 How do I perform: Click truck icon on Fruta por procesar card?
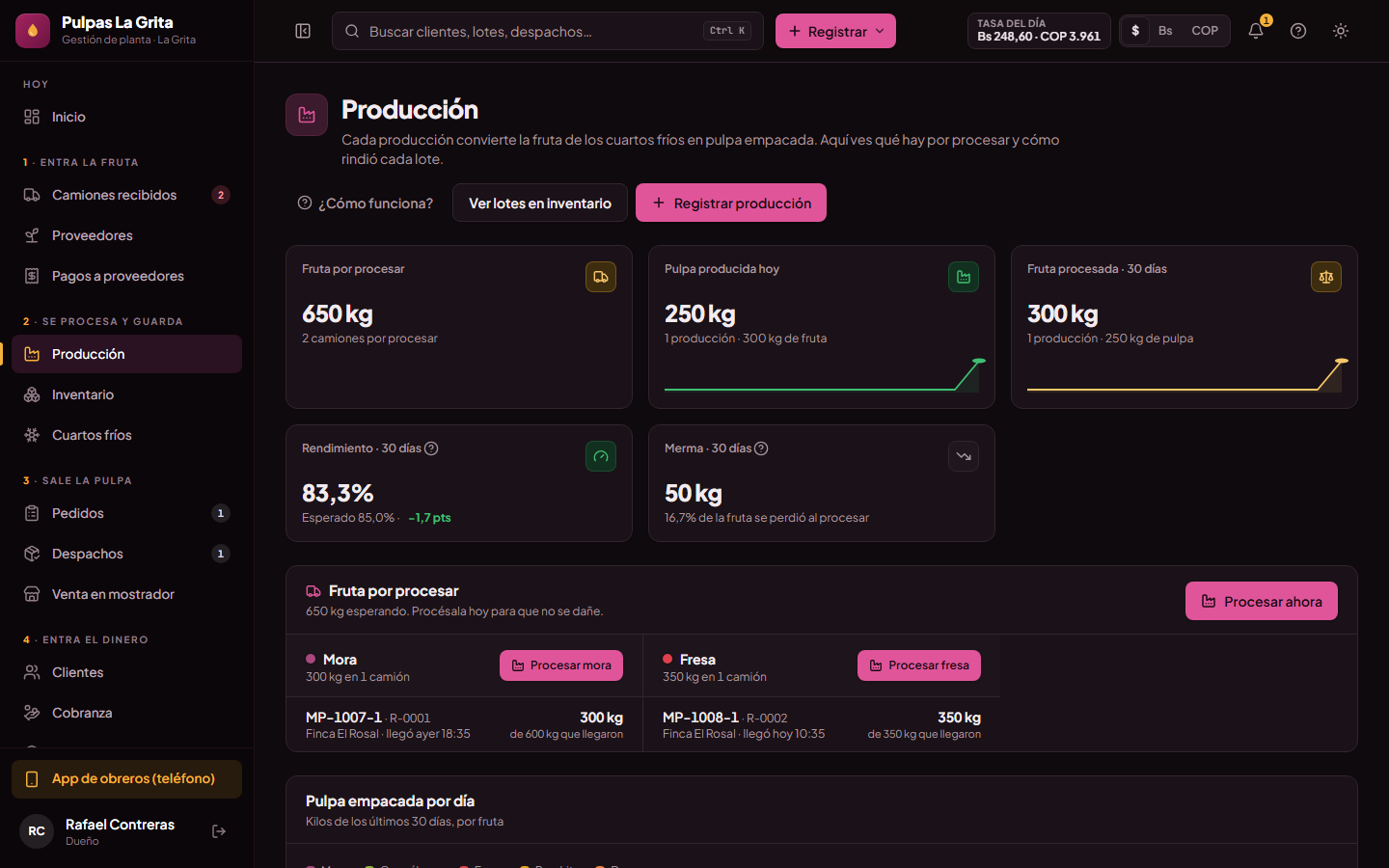click(601, 277)
